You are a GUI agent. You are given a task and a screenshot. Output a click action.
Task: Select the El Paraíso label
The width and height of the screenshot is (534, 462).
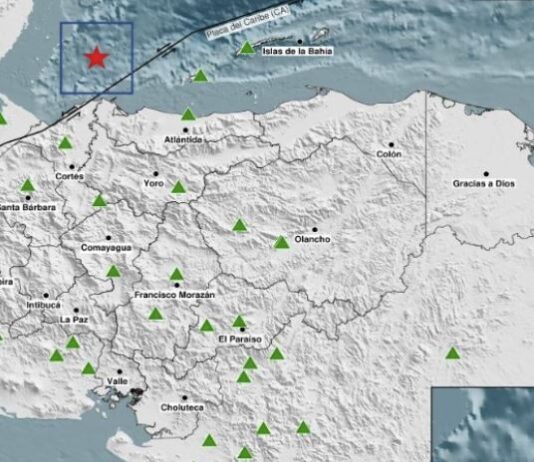tap(240, 339)
